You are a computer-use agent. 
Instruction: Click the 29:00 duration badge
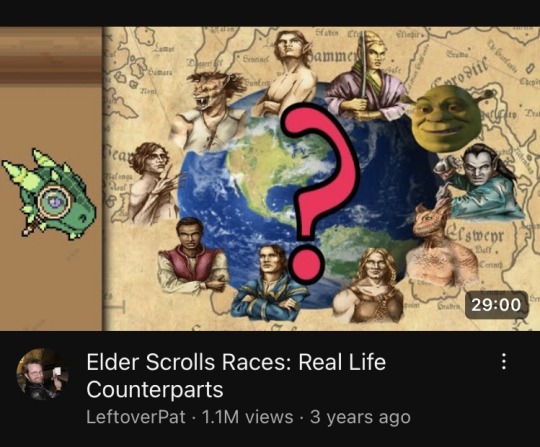pos(496,305)
